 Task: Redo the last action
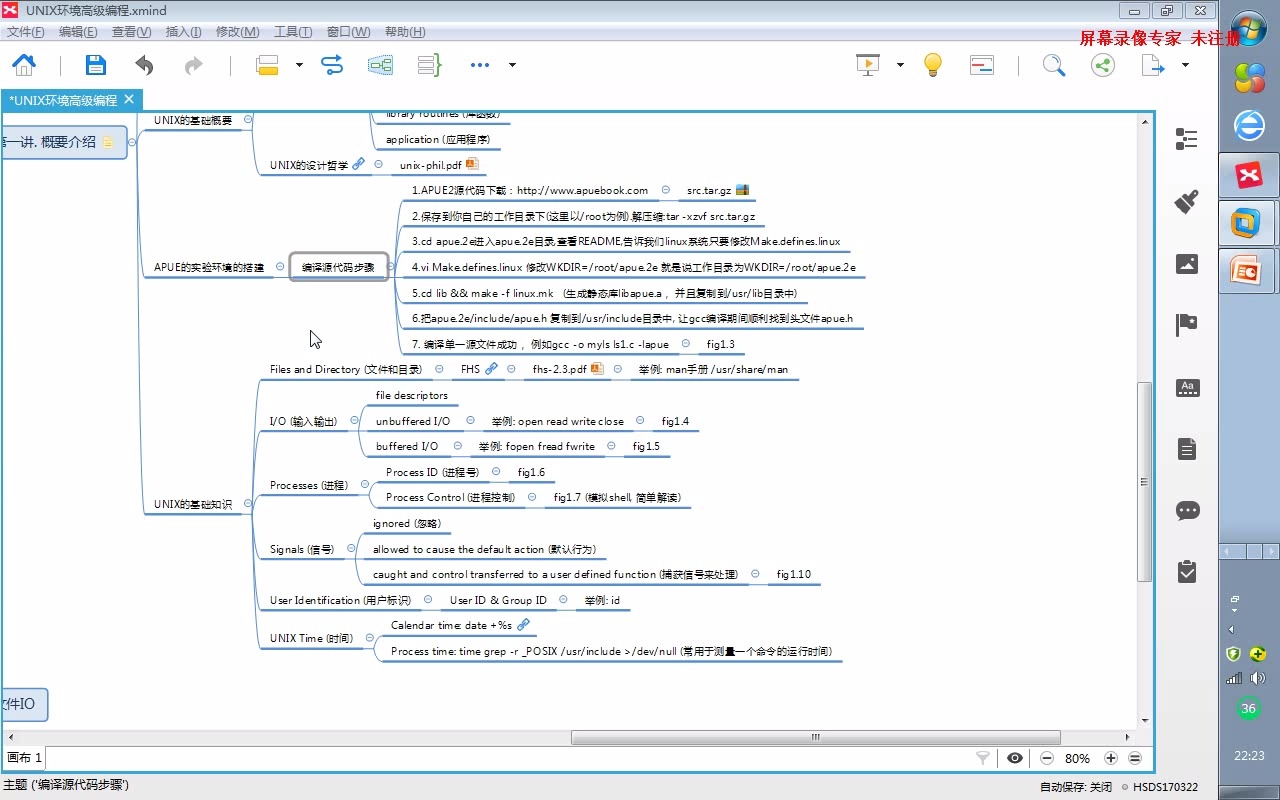pos(193,65)
